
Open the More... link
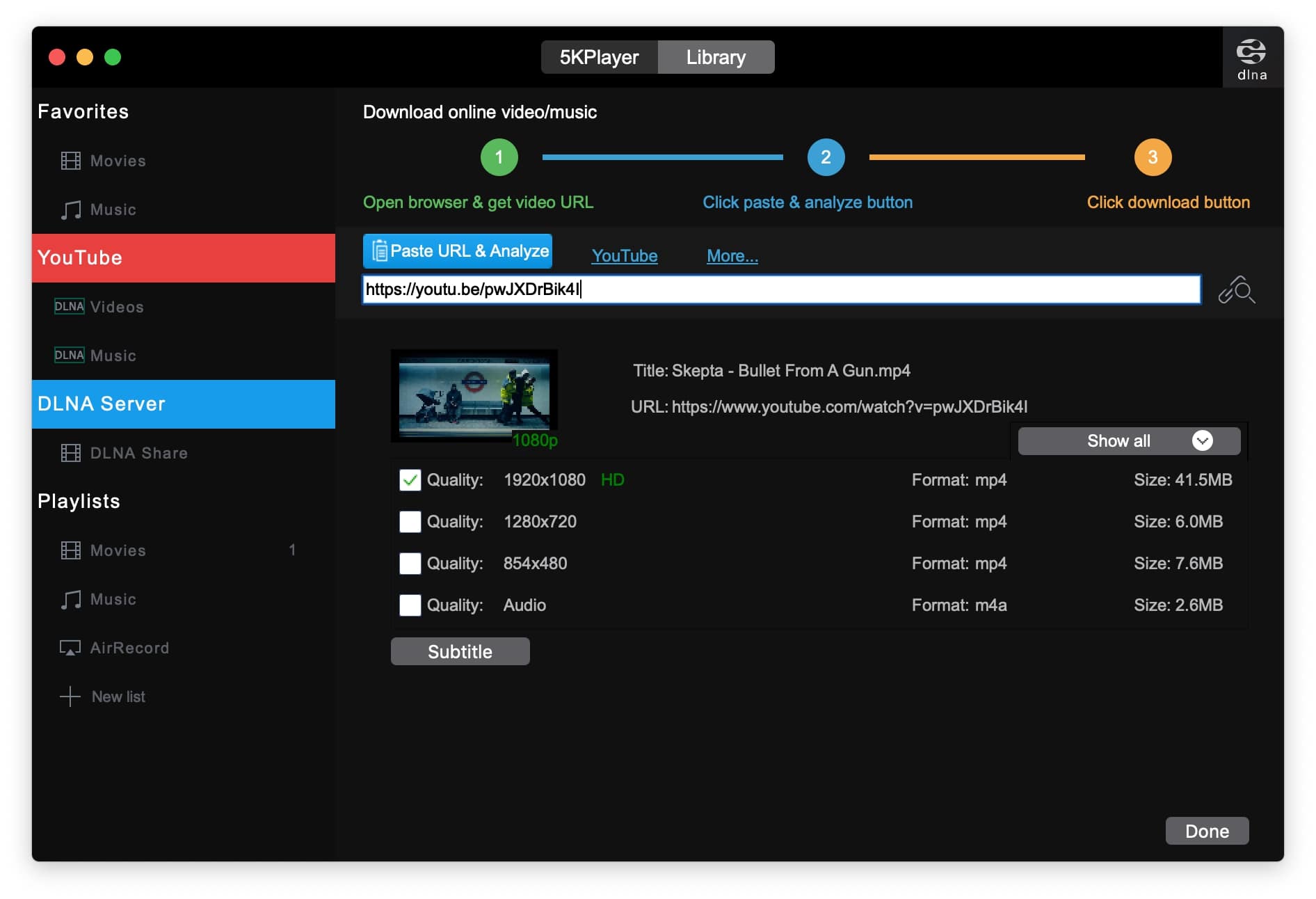click(732, 256)
